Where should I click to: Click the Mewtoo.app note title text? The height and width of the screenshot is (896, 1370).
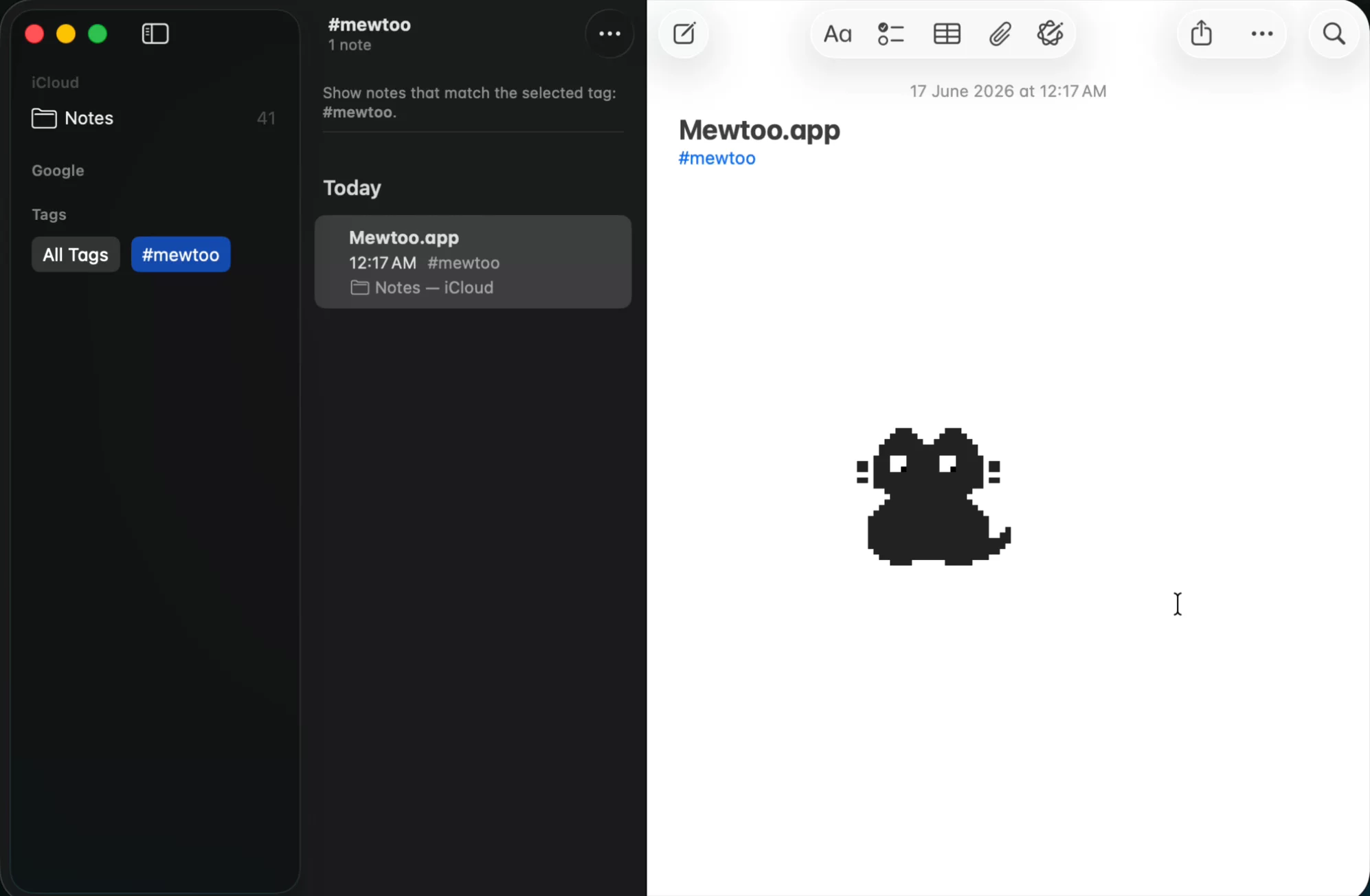[x=759, y=130]
